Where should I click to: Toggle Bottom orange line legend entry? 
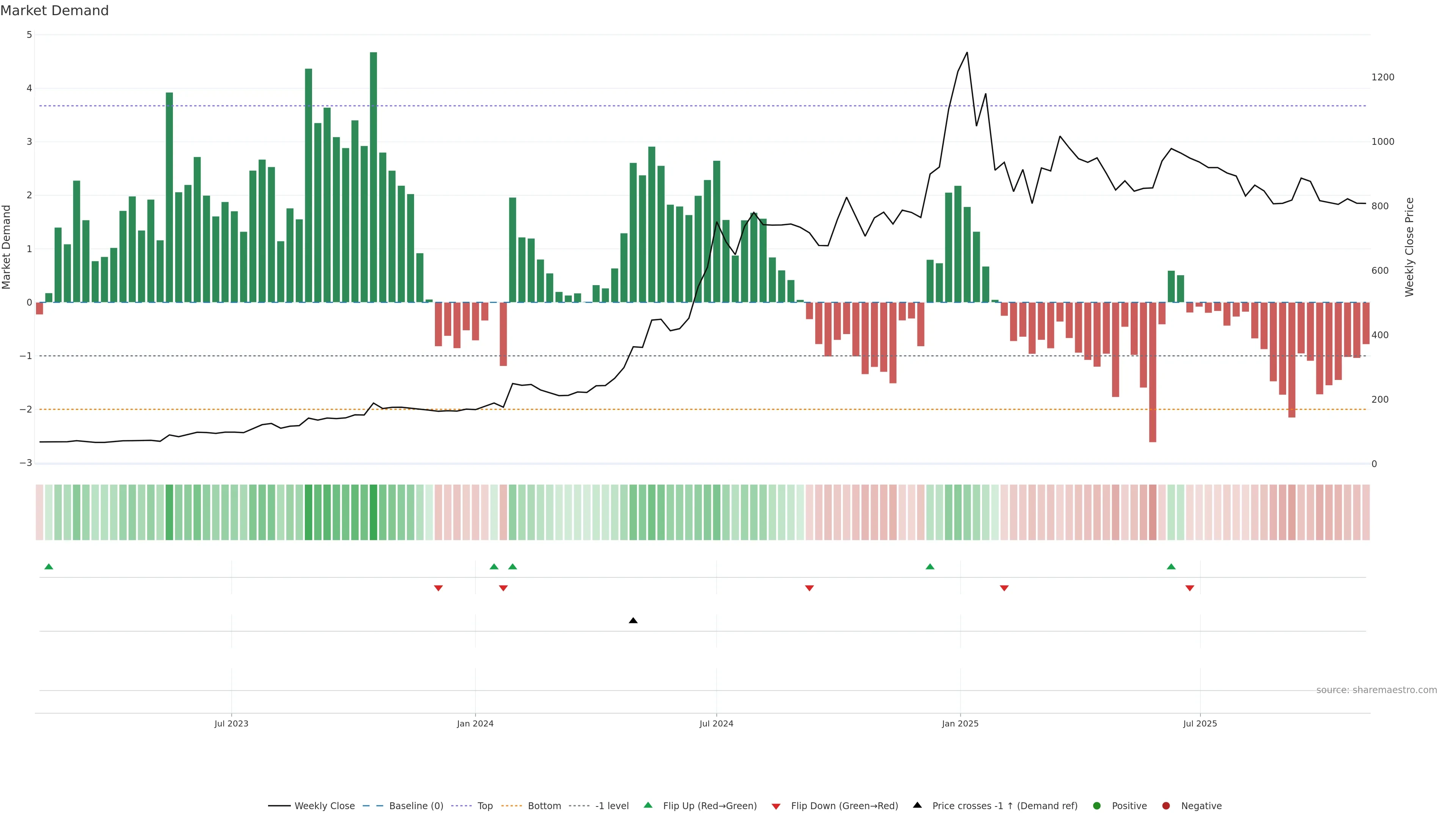tap(544, 806)
